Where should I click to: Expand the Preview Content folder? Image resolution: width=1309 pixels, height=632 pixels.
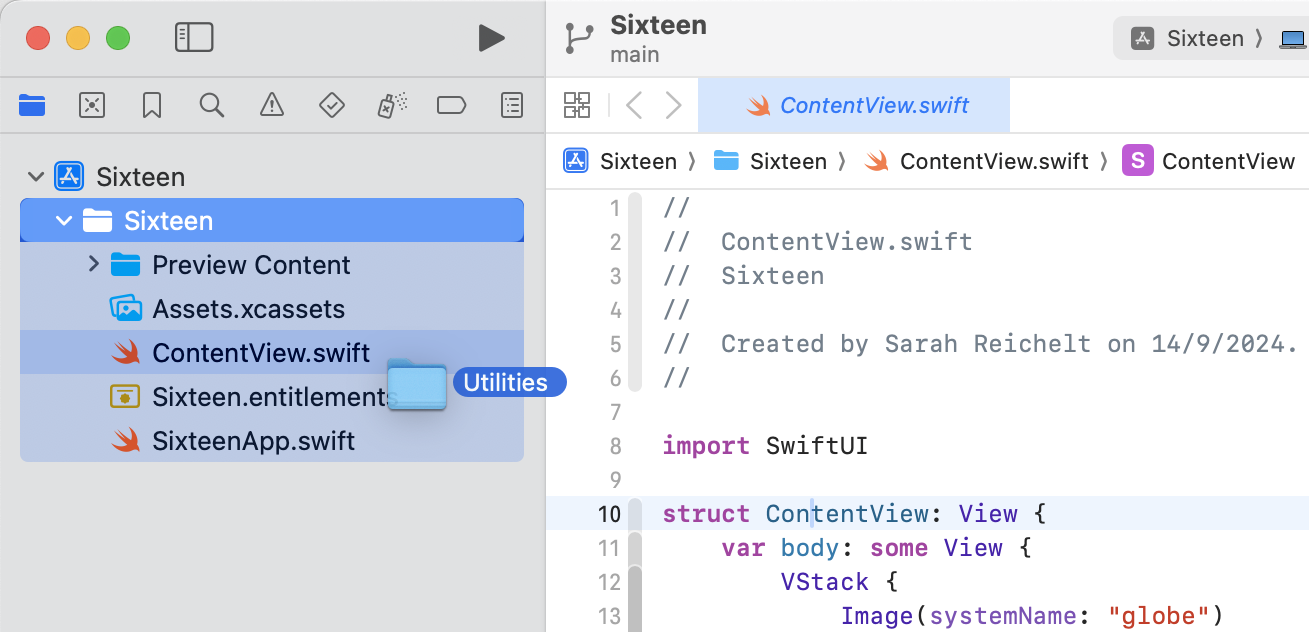(92, 264)
